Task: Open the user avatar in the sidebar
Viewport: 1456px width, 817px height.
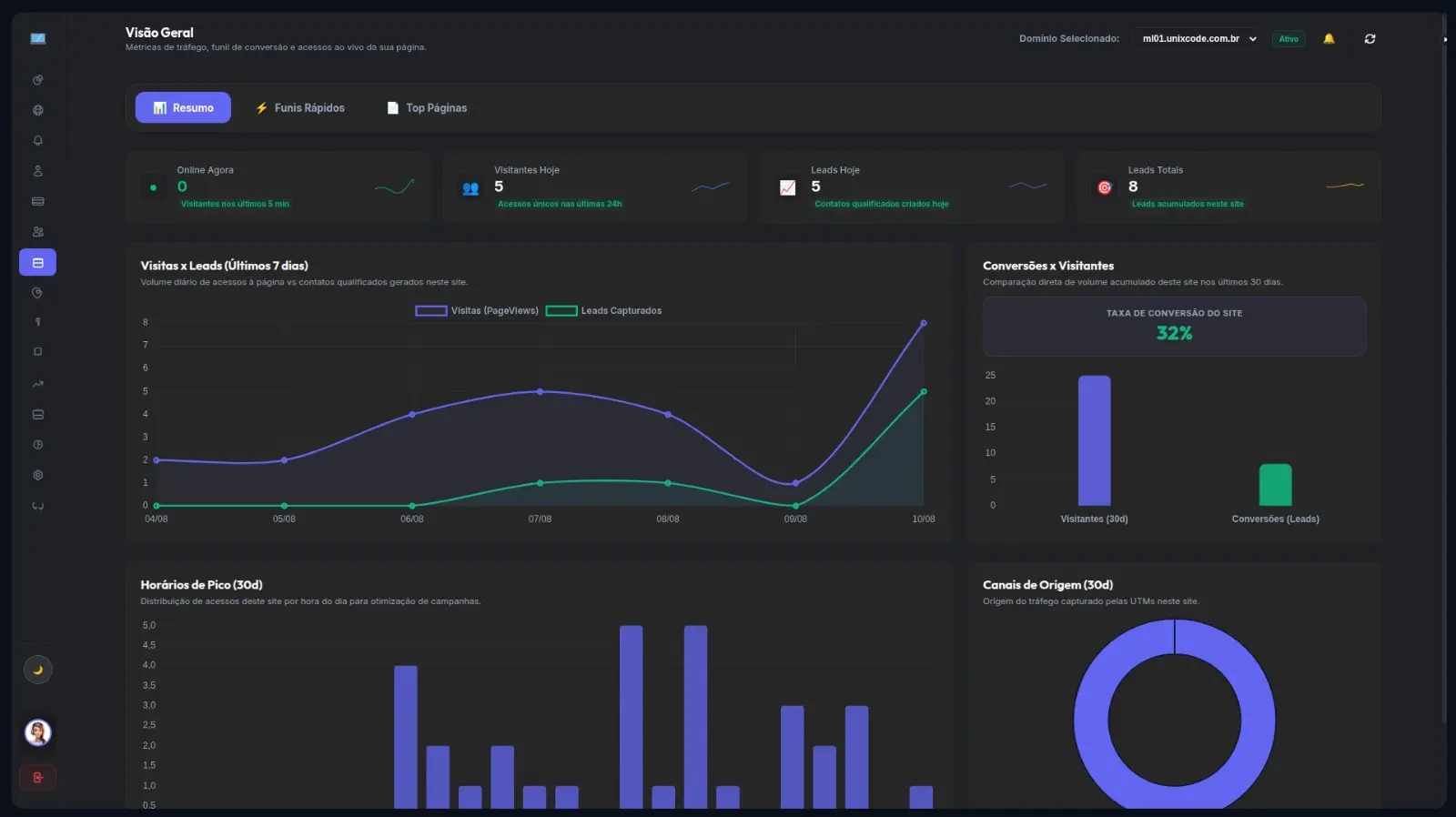Action: 37,732
